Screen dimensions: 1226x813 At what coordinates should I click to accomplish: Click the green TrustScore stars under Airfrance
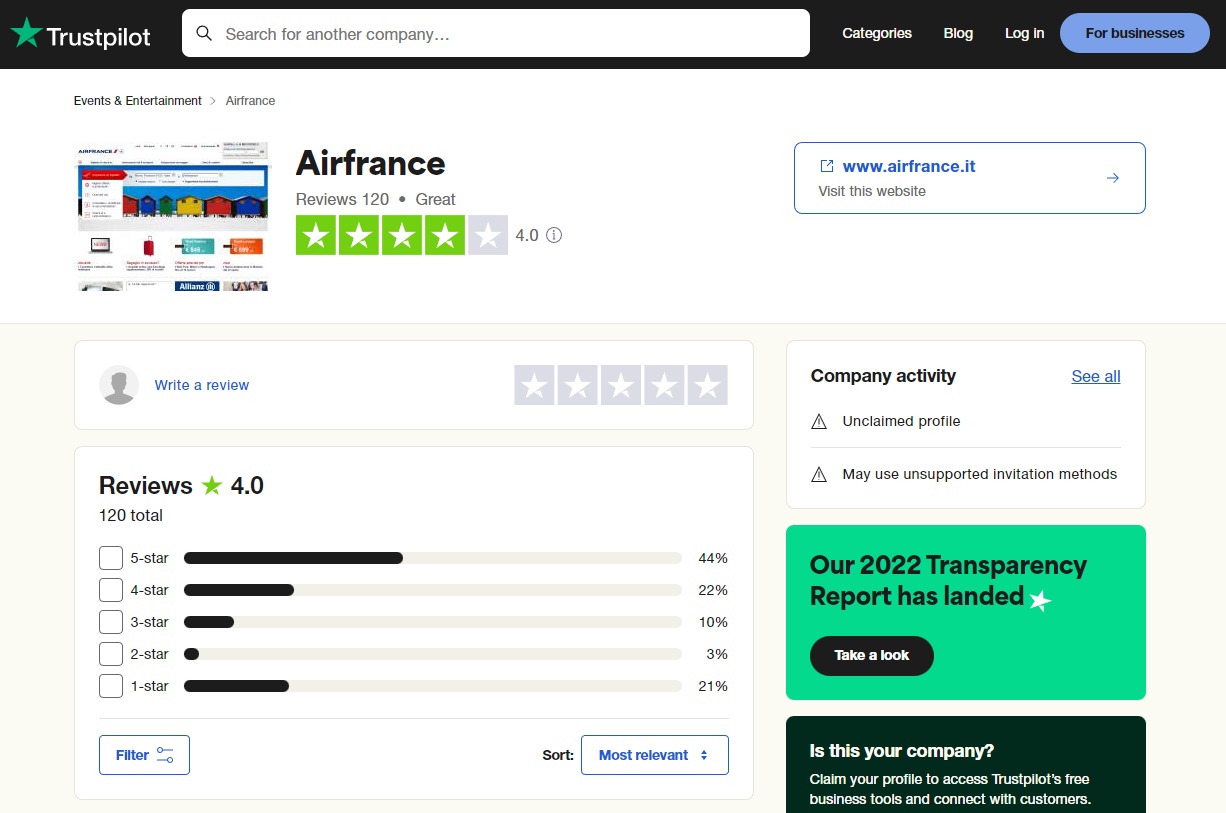tap(402, 236)
